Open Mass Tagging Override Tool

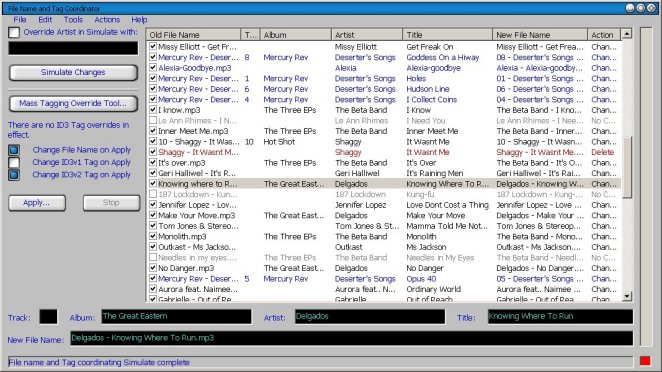pos(73,103)
